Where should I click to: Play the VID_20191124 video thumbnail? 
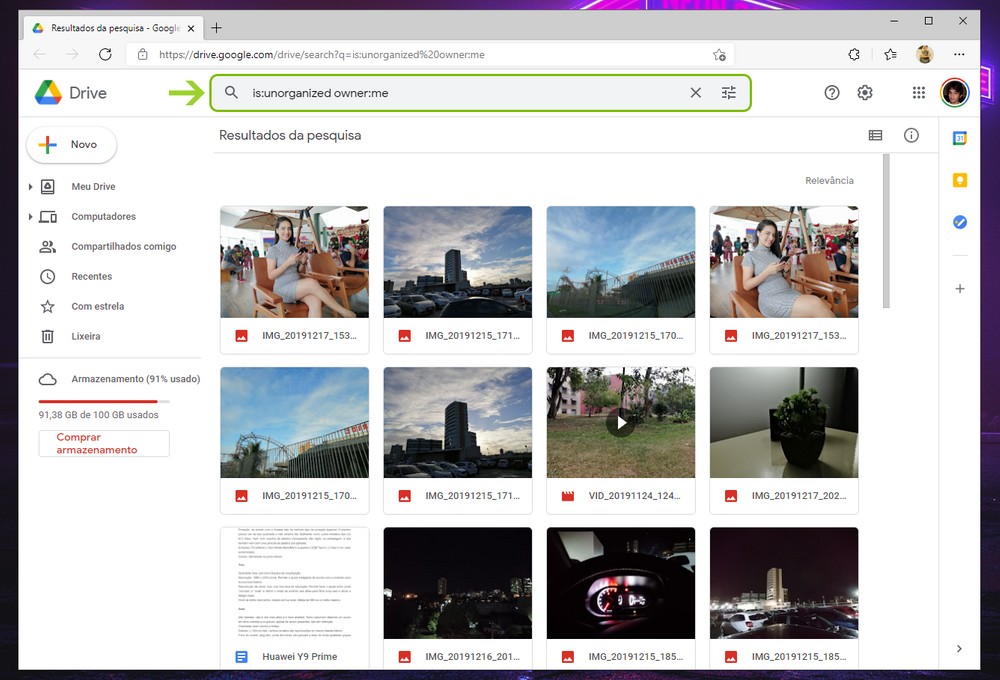tap(621, 422)
